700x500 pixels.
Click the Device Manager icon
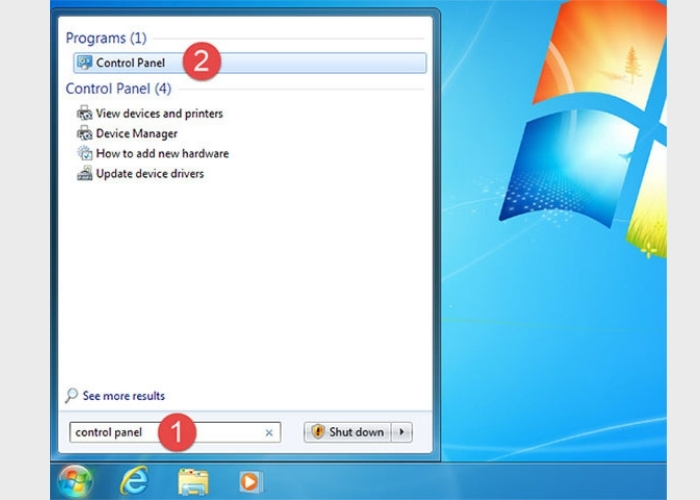84,134
